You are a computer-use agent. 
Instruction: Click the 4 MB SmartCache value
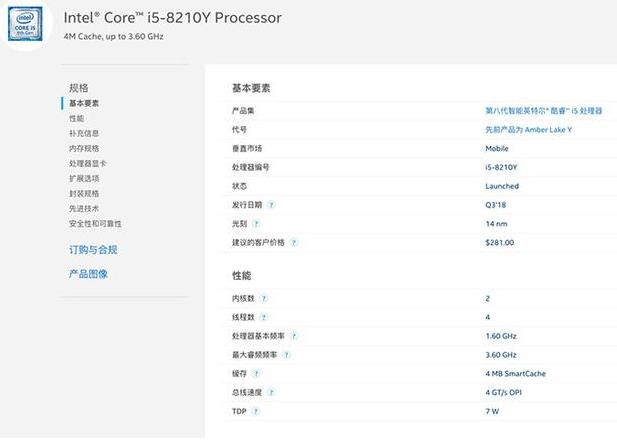[515, 374]
